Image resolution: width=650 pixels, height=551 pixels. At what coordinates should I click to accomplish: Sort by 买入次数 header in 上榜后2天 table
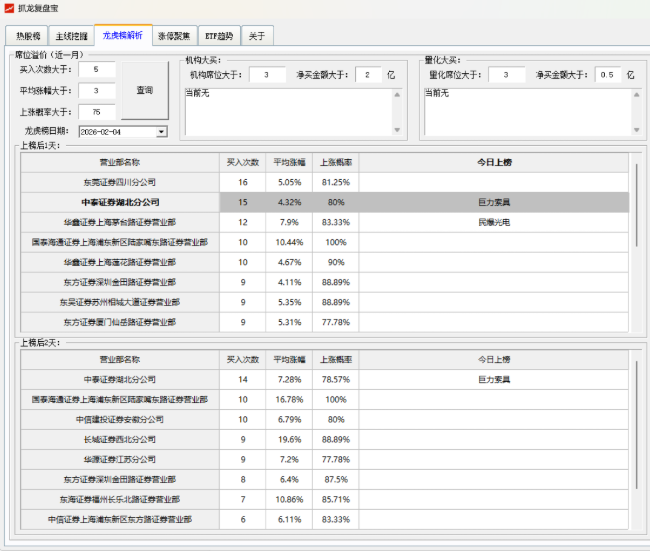(243, 360)
